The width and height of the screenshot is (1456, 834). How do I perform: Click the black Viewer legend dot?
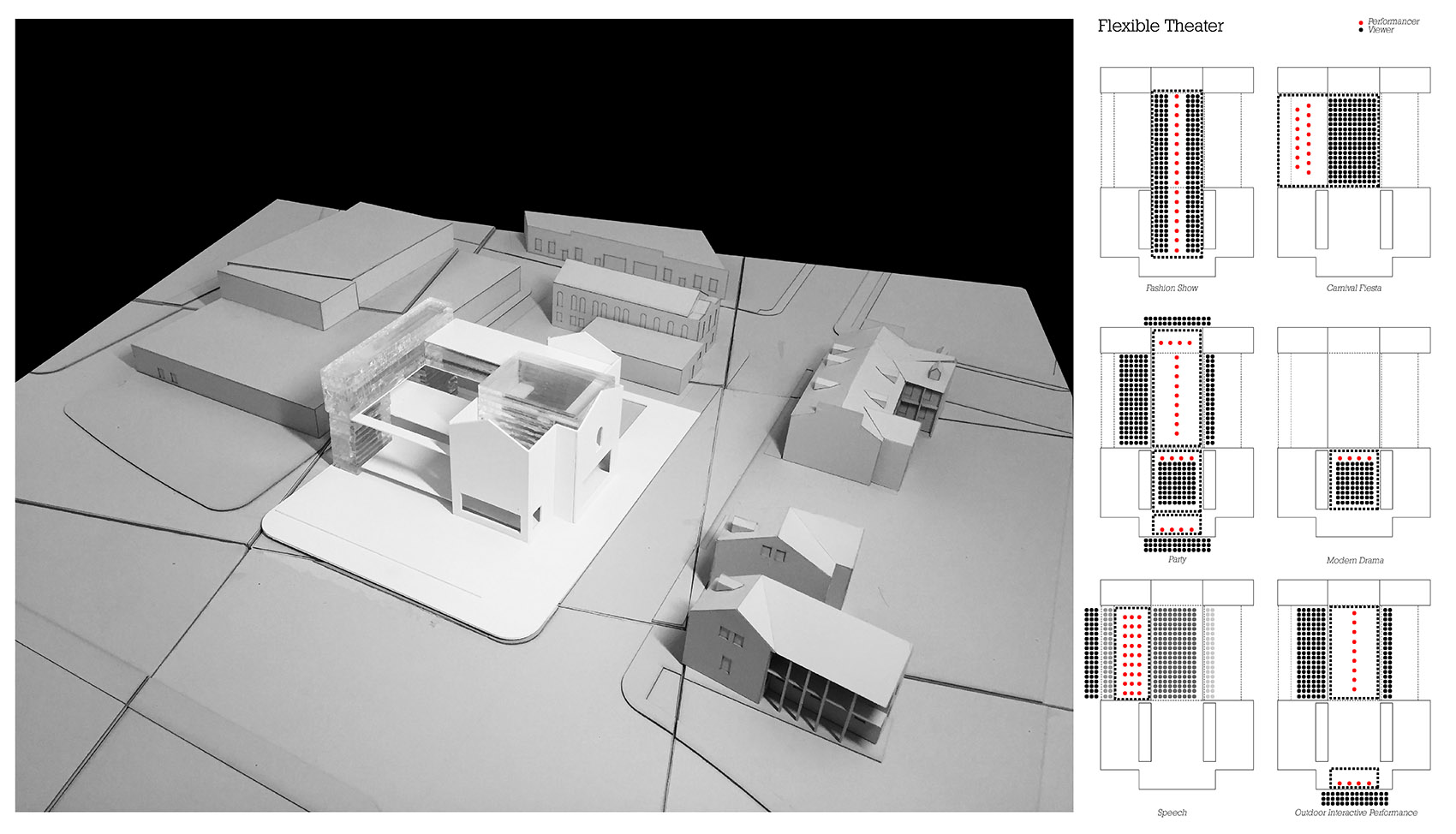click(x=1361, y=30)
